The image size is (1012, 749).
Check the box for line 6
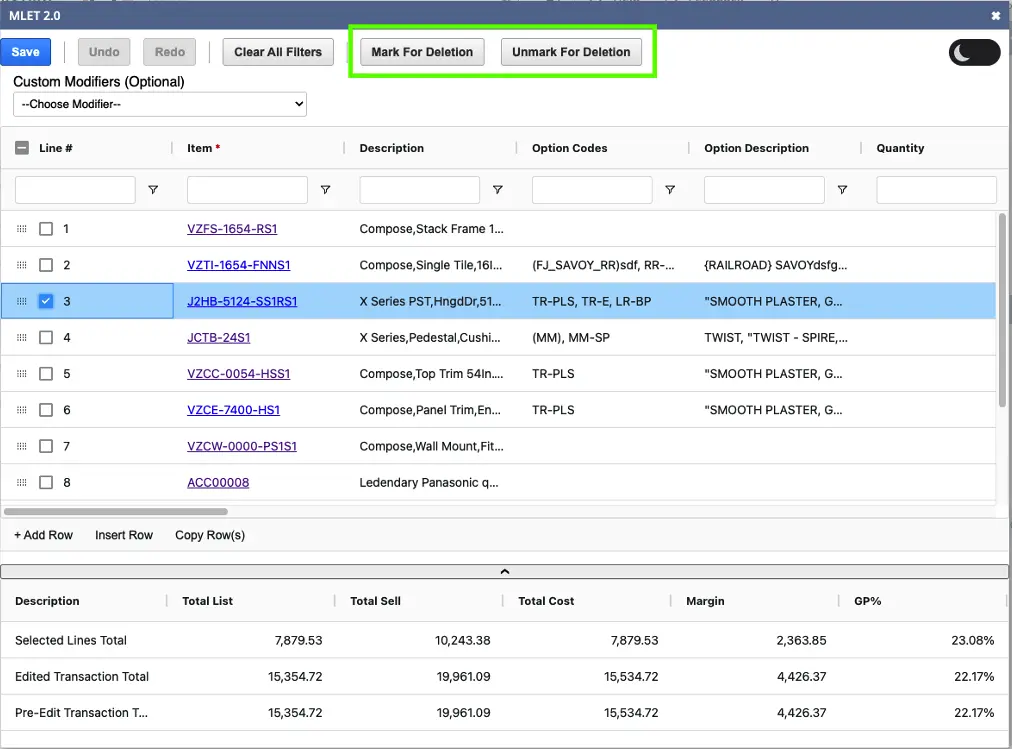[x=46, y=410]
